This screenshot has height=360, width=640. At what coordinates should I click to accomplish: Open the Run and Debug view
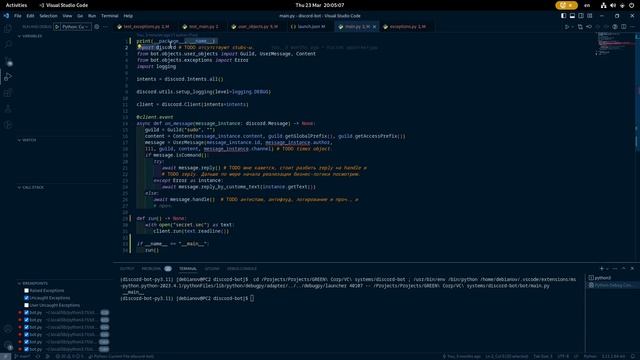[8, 76]
